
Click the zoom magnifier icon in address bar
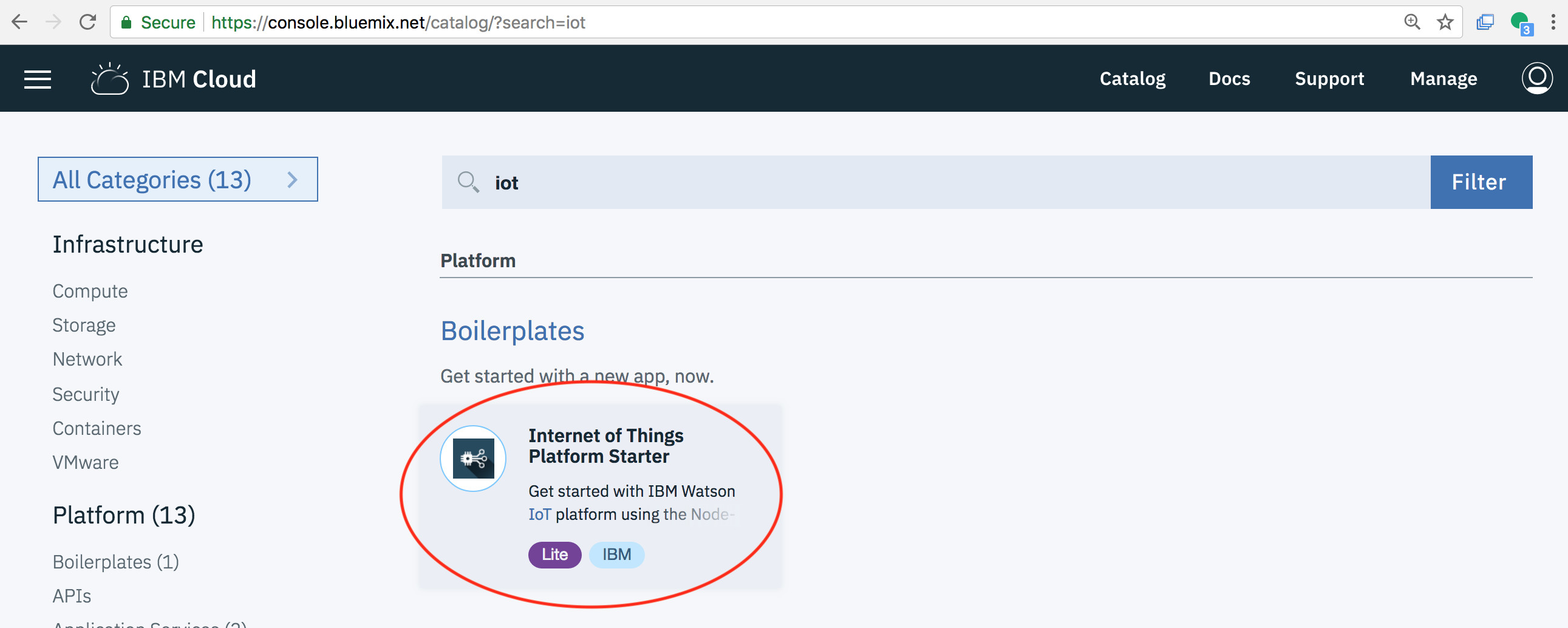coord(1411,22)
